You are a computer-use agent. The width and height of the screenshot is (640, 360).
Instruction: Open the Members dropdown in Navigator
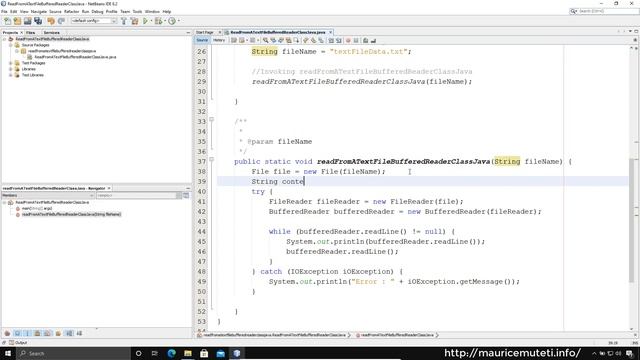coord(48,196)
